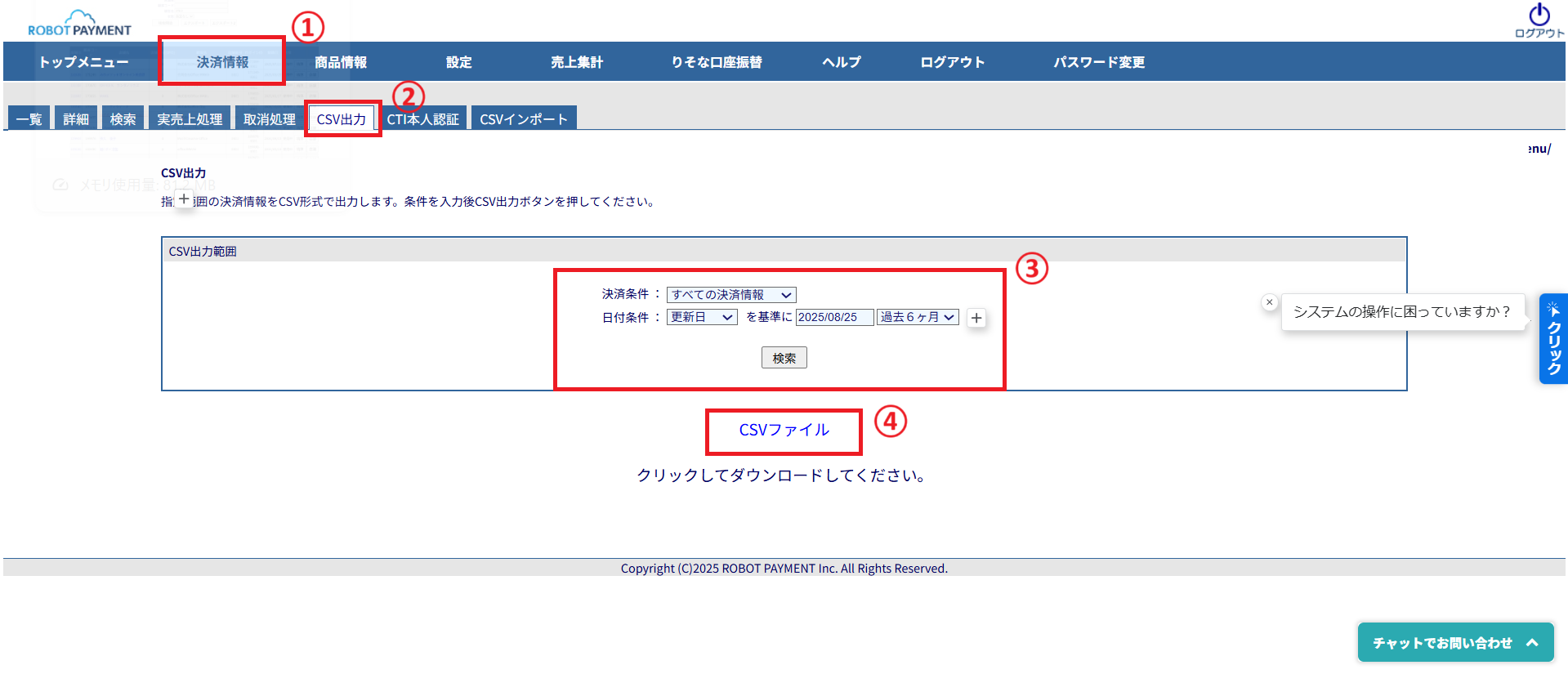
Task: Open the 売上集計 menu
Action: coord(576,62)
